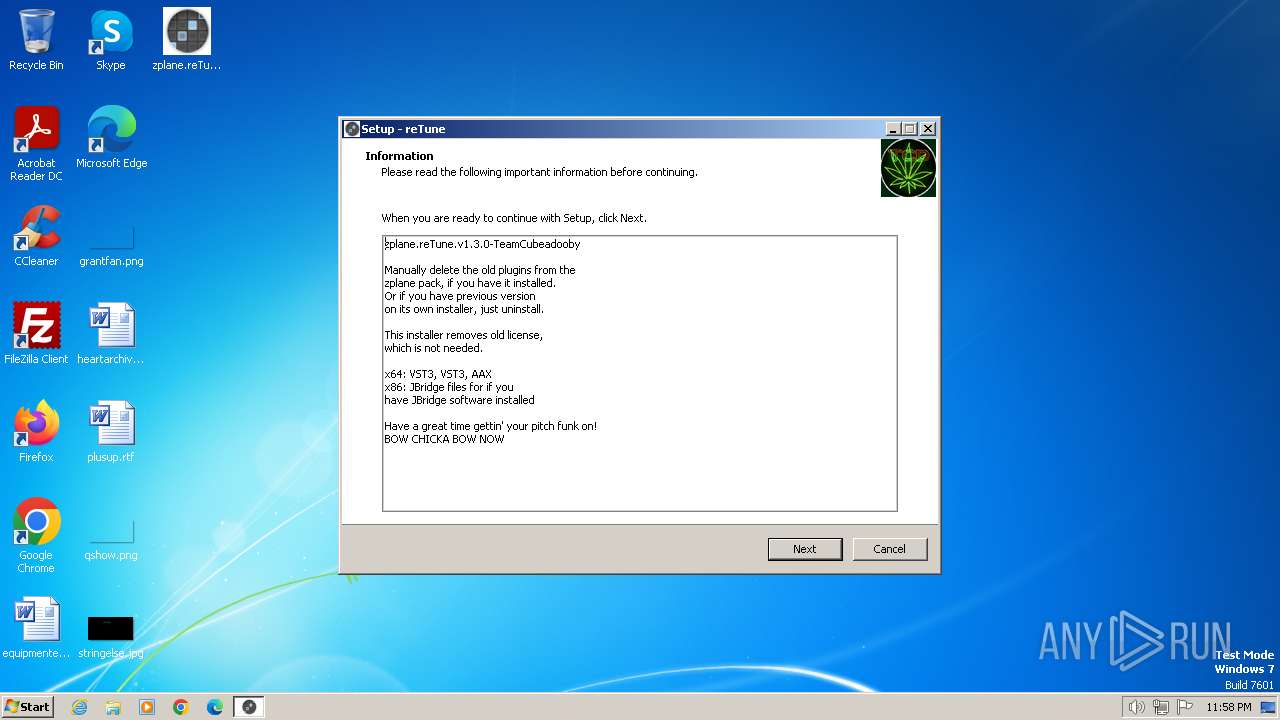
Task: Open the Action Center flag icon
Action: click(1185, 707)
